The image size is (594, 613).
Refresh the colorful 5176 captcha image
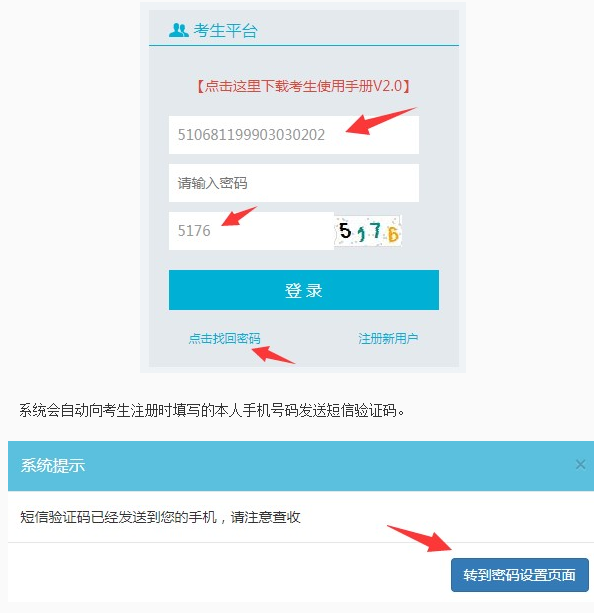pos(368,231)
